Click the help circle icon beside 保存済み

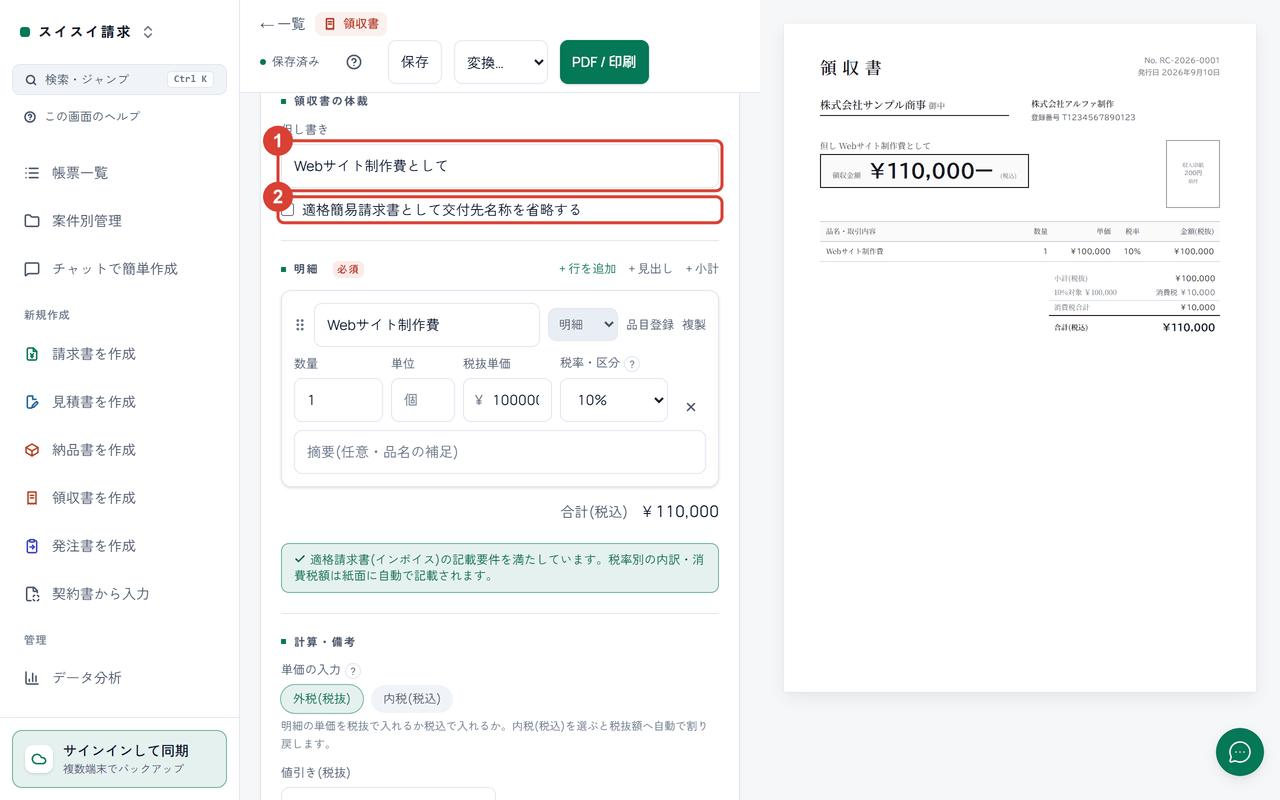click(354, 62)
